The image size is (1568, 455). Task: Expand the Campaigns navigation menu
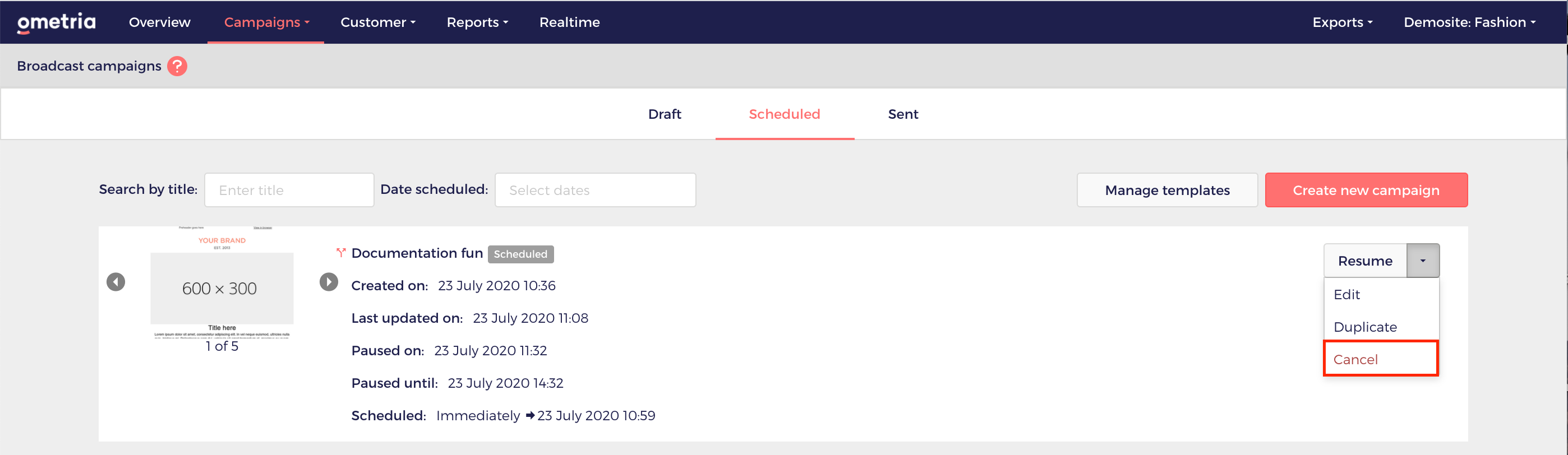[x=266, y=22]
